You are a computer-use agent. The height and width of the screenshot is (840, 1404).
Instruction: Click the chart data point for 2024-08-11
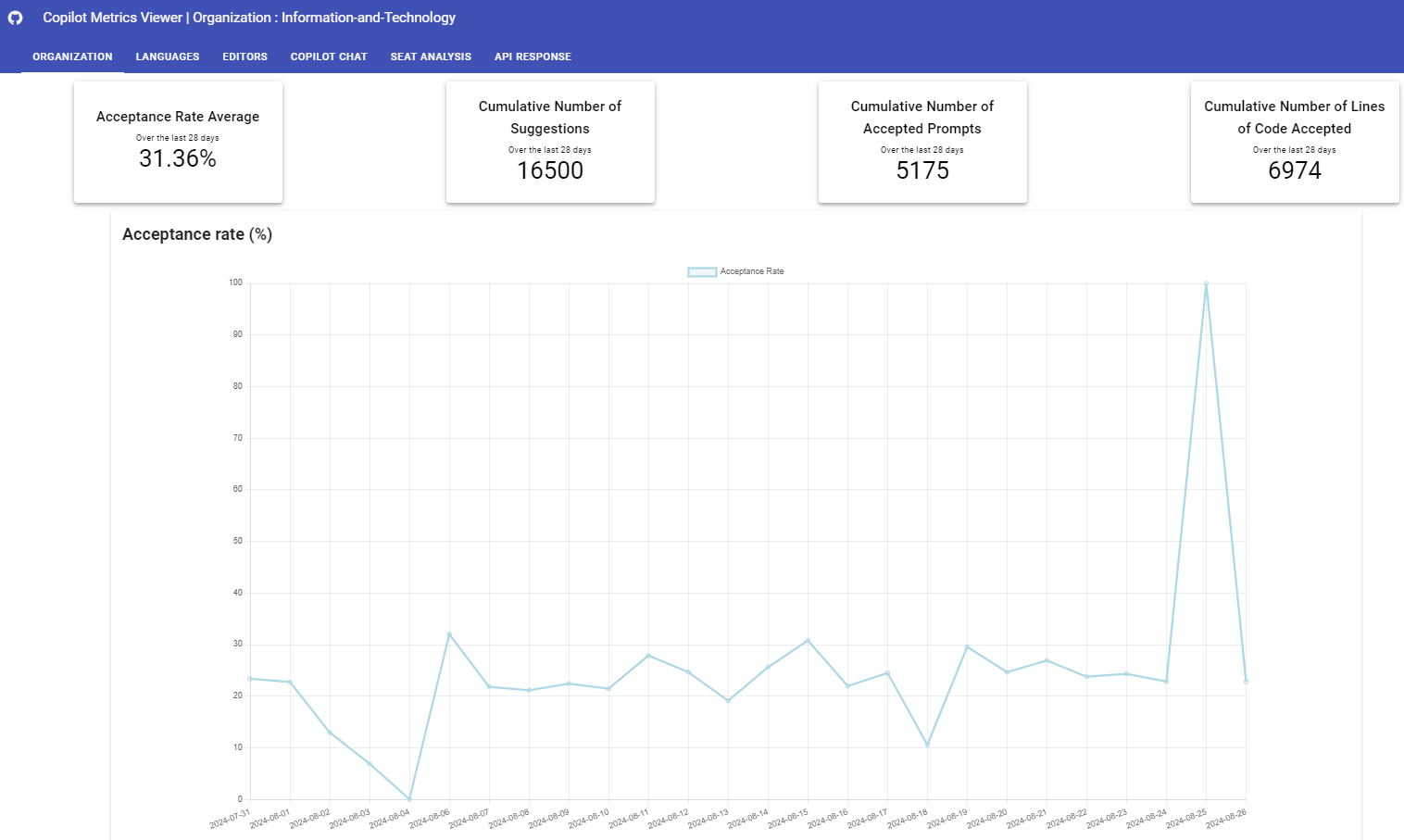pos(648,656)
